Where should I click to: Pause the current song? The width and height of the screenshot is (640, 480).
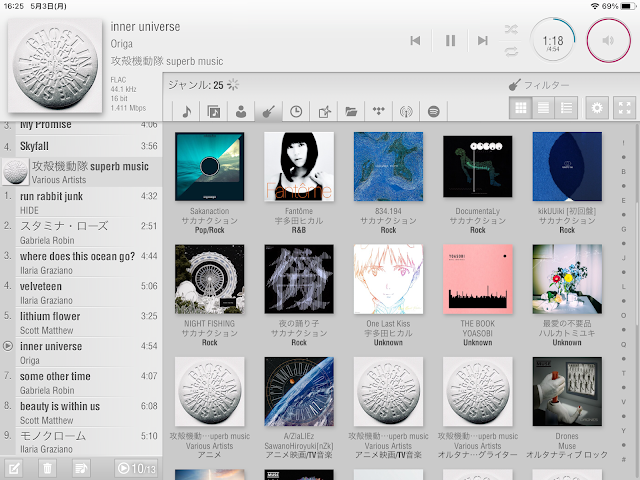(450, 40)
